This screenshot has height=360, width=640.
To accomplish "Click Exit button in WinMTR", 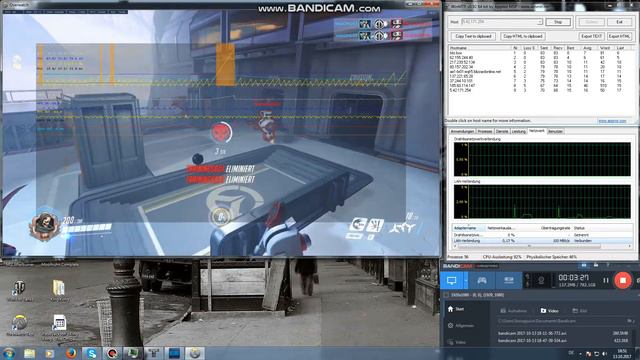I will tap(620, 22).
